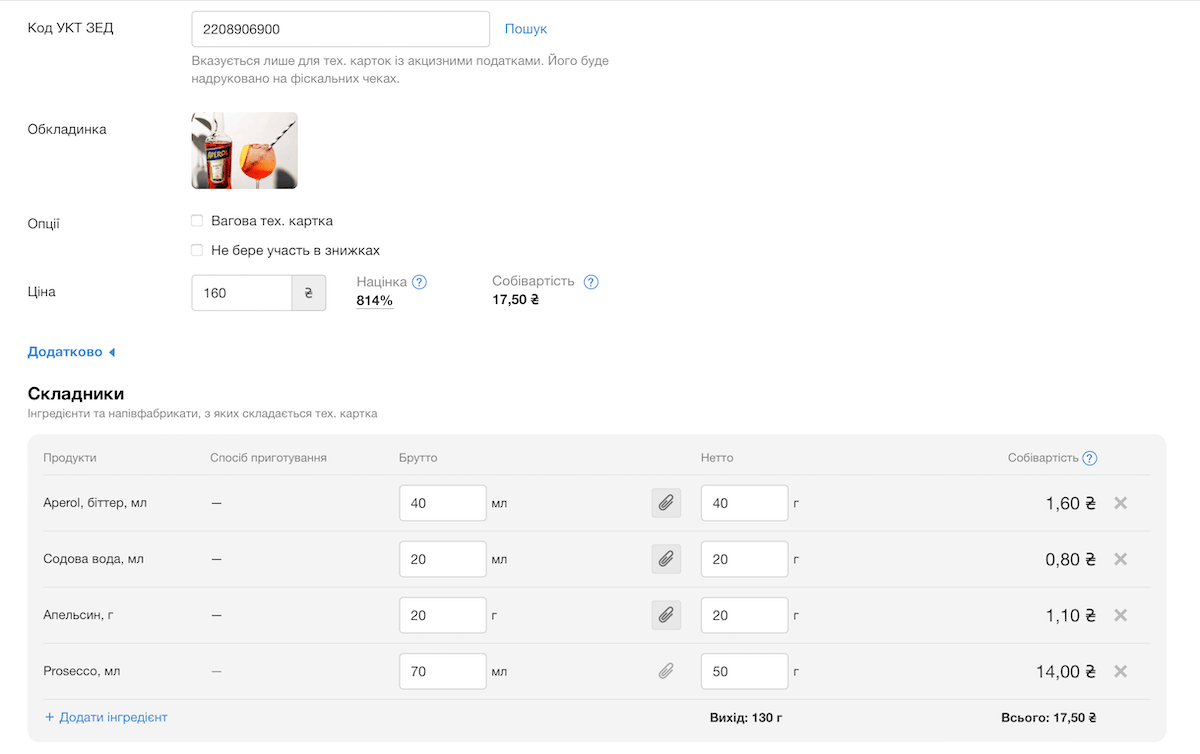1200x754 pixels.
Task: Collapse the Додатково section
Action: point(71,352)
